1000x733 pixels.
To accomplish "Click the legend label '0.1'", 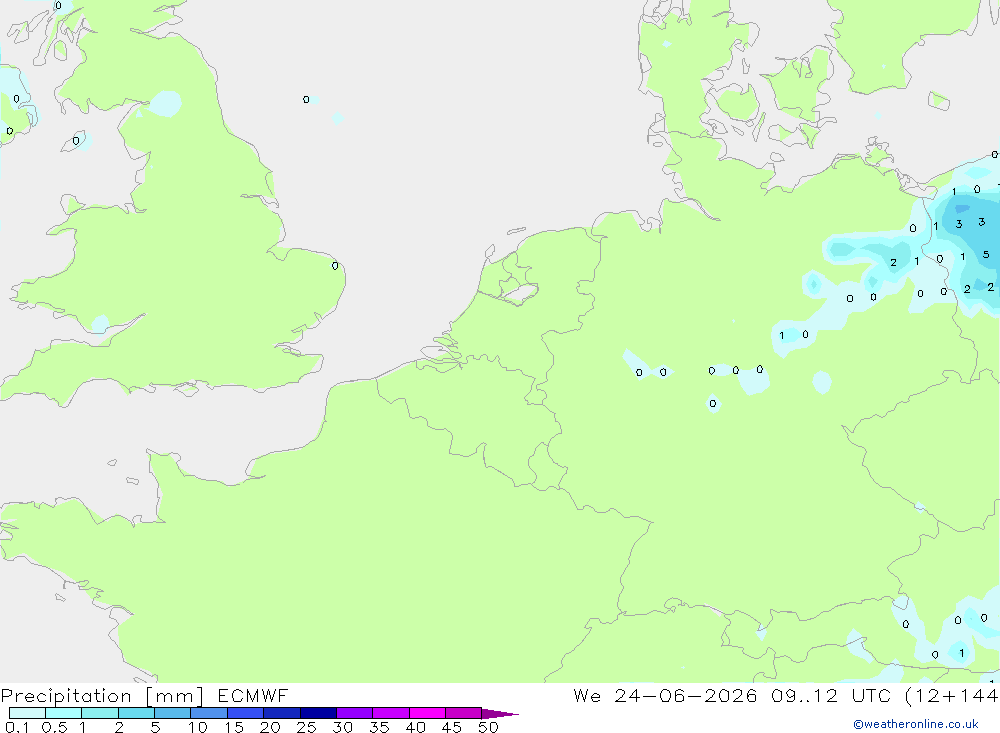I will pos(17,727).
